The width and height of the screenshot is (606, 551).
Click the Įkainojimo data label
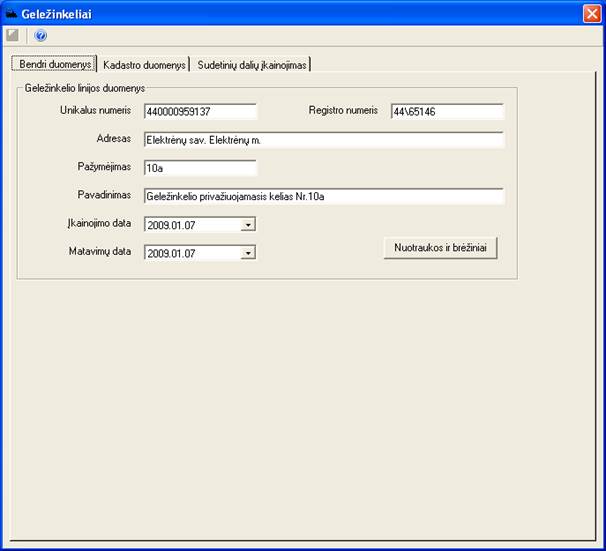[99, 223]
